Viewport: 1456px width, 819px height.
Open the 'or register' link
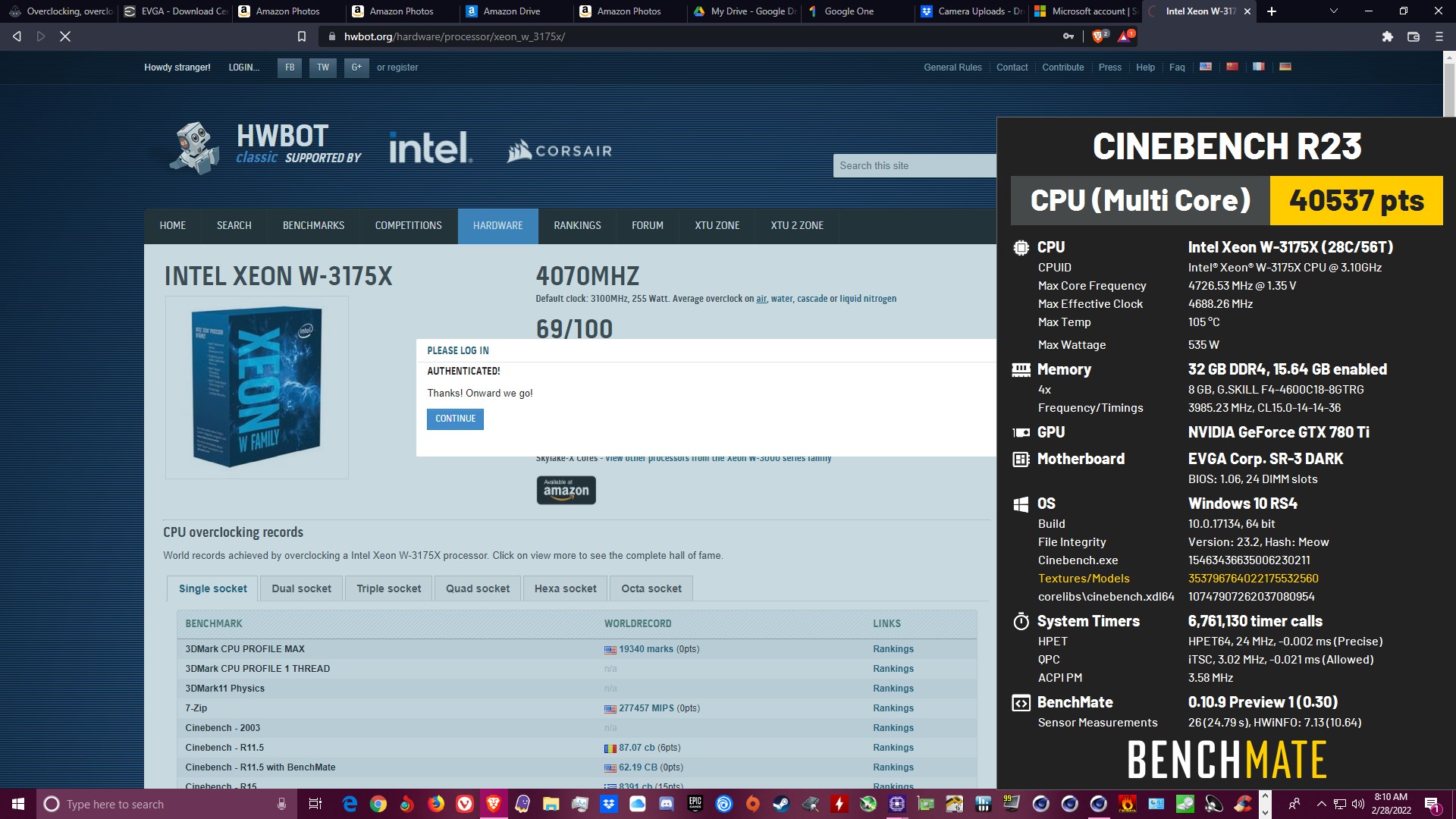(x=397, y=67)
